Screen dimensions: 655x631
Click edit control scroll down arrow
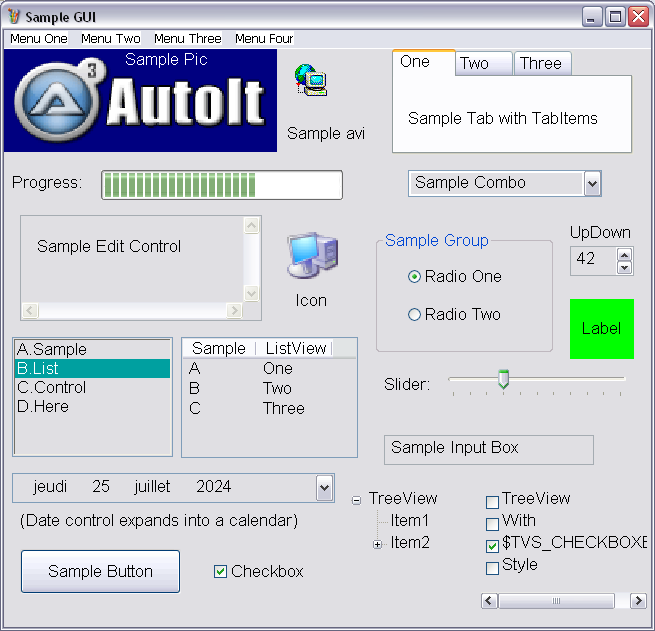pyautogui.click(x=251, y=293)
